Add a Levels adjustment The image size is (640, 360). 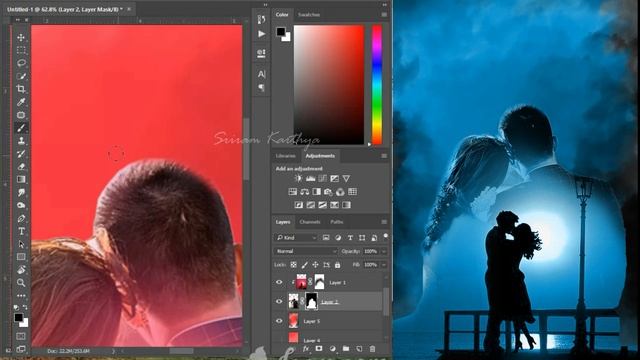(x=311, y=178)
